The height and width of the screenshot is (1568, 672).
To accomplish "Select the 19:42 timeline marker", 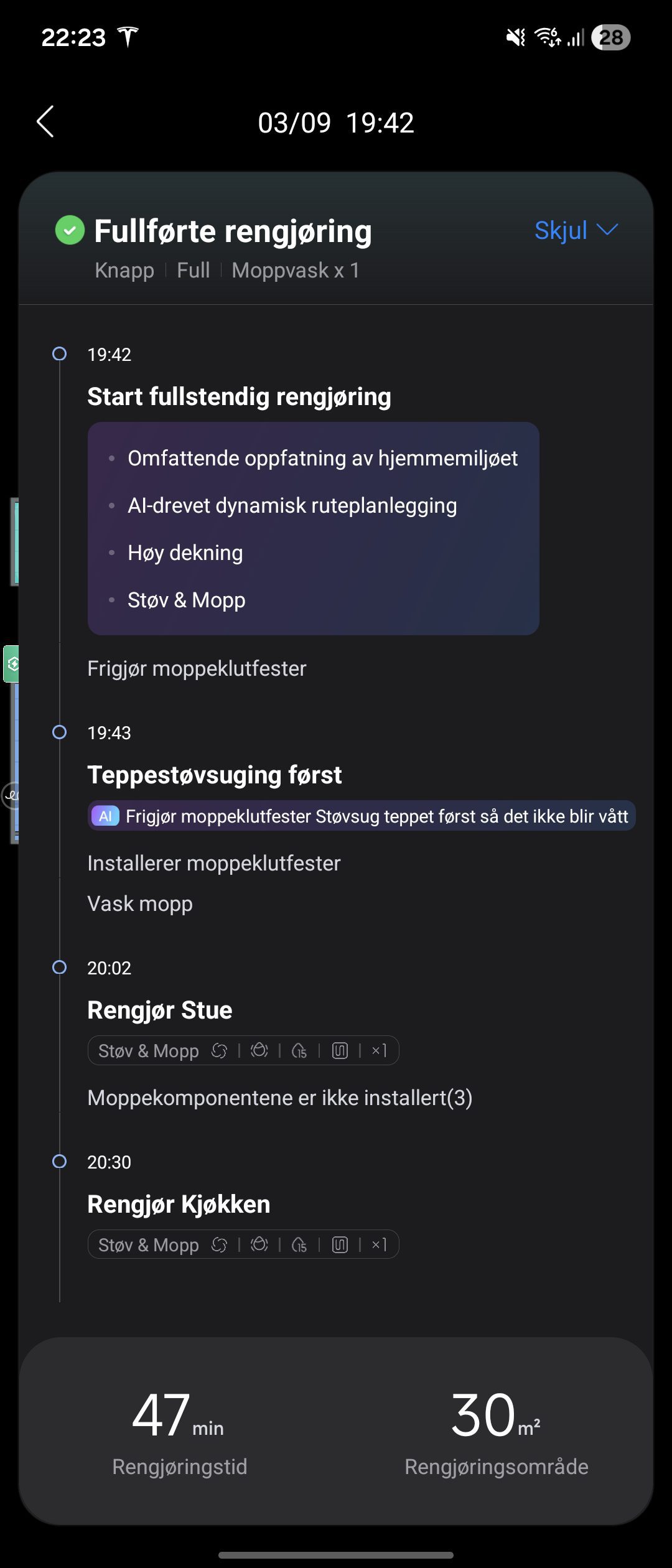I will pyautogui.click(x=59, y=354).
